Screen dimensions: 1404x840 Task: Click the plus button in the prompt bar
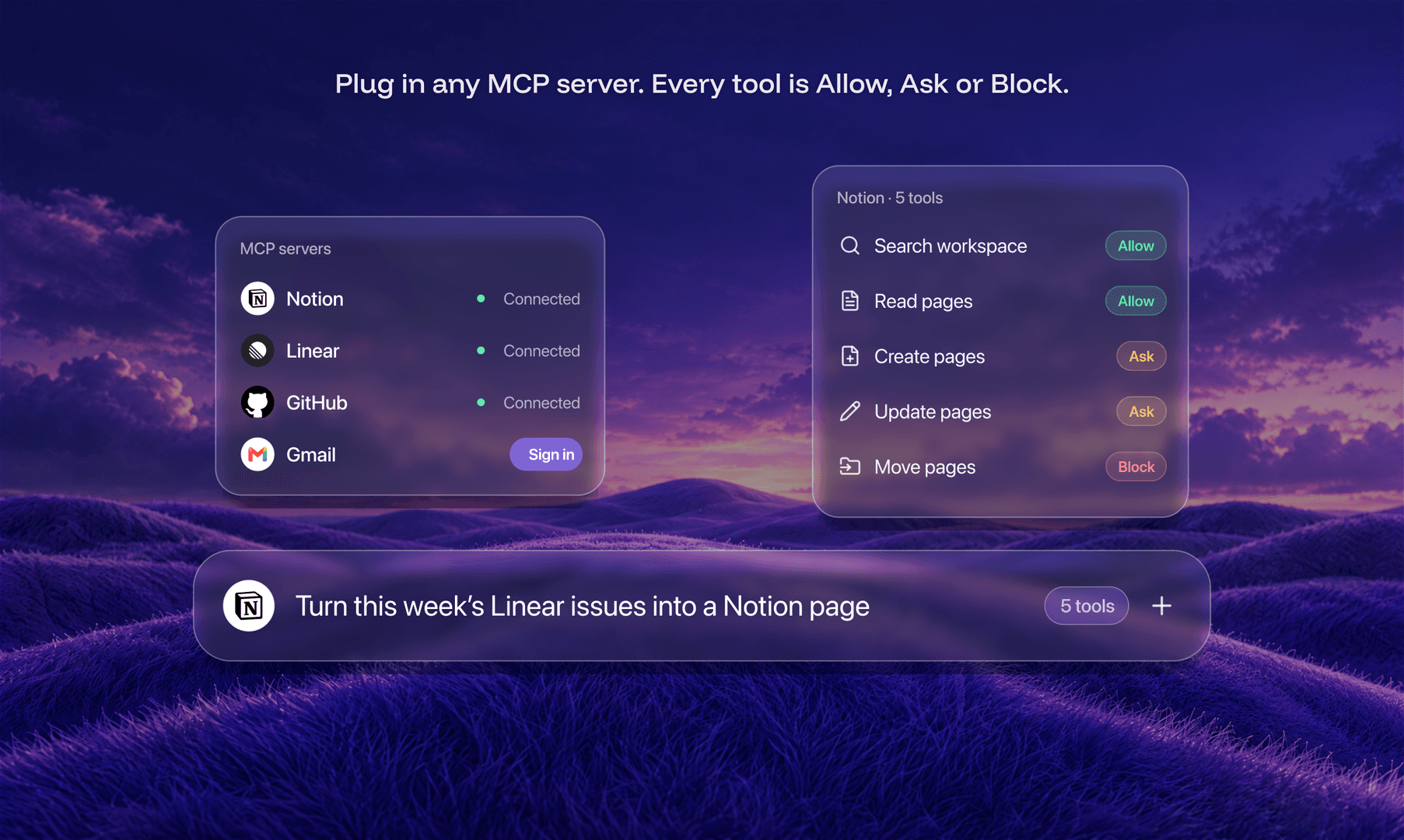[x=1161, y=606]
